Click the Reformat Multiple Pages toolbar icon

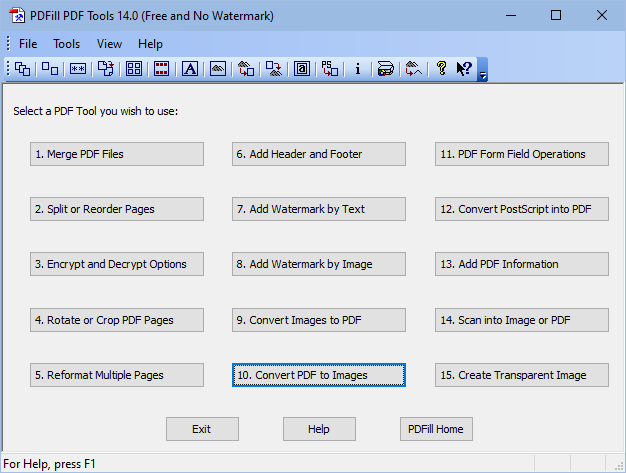tap(134, 69)
